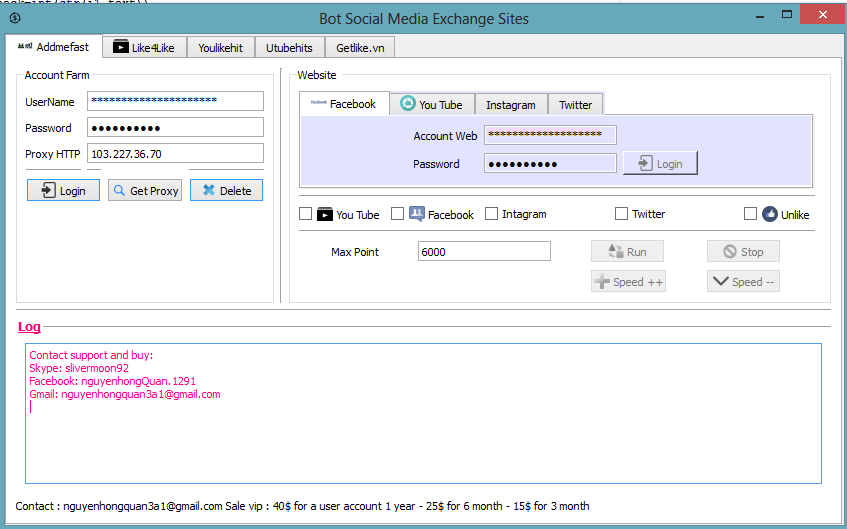Select the Twitter website tab
The width and height of the screenshot is (847, 529).
coord(575,104)
